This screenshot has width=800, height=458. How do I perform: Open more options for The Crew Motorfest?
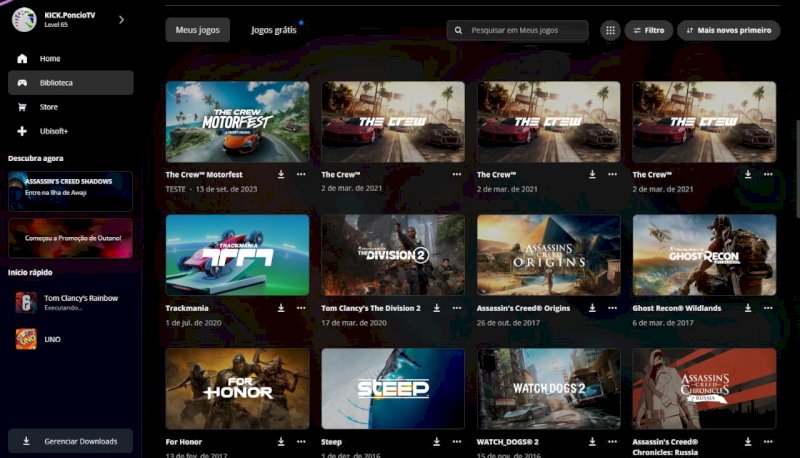[301, 174]
